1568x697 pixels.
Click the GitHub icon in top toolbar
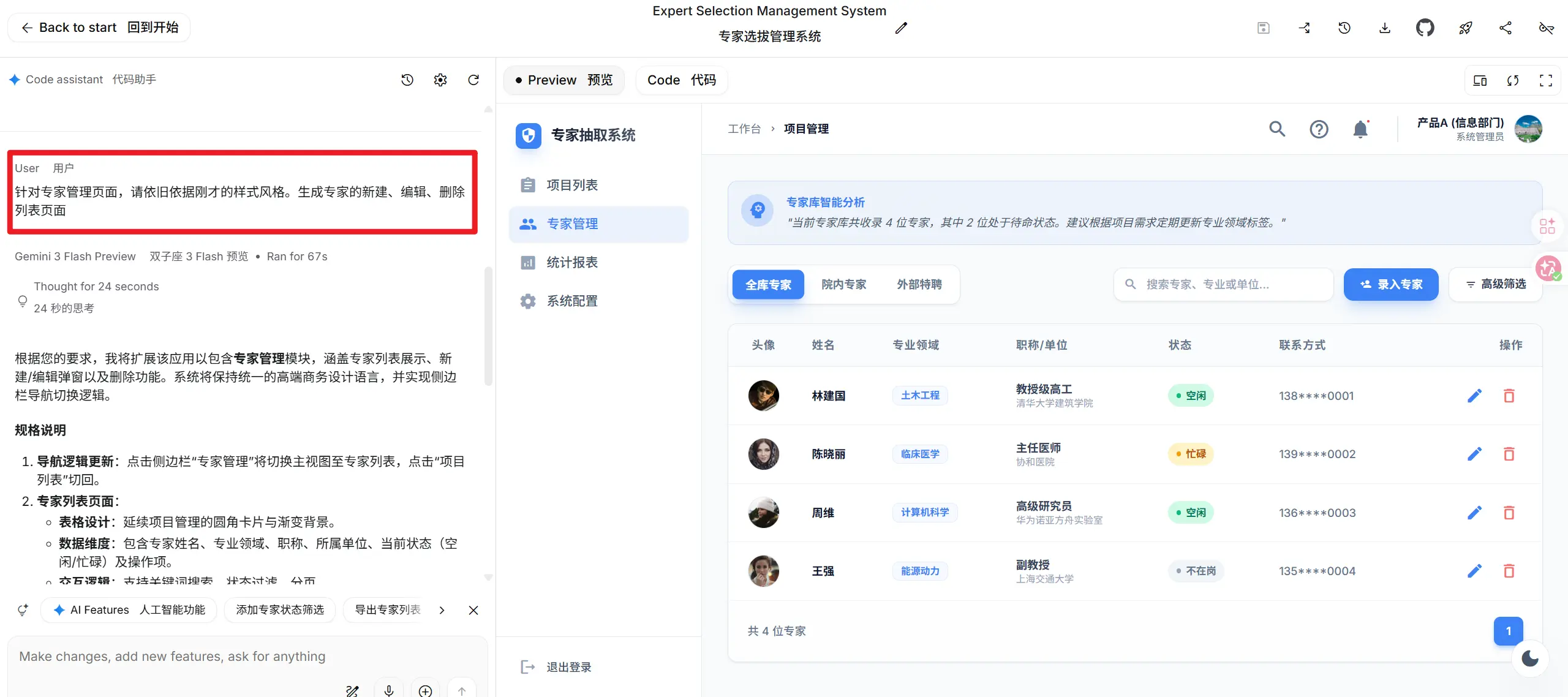[1425, 28]
